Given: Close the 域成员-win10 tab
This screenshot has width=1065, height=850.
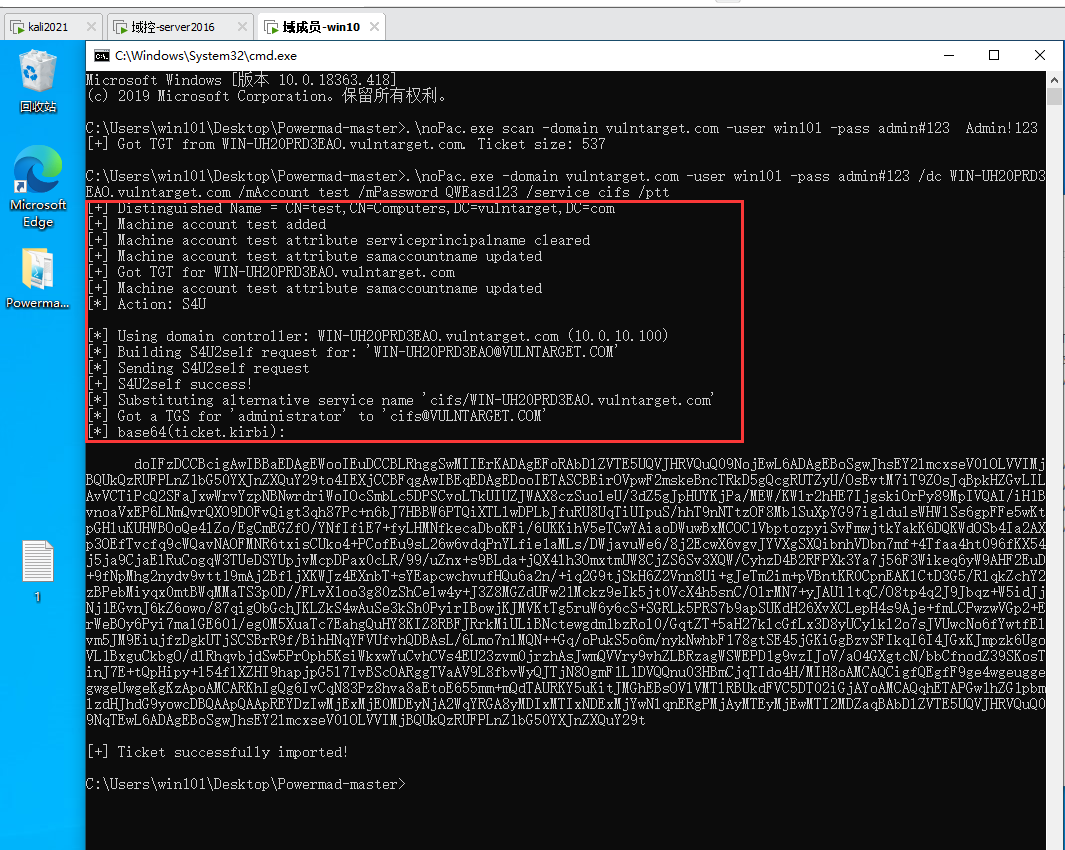Looking at the screenshot, I should point(374,26).
